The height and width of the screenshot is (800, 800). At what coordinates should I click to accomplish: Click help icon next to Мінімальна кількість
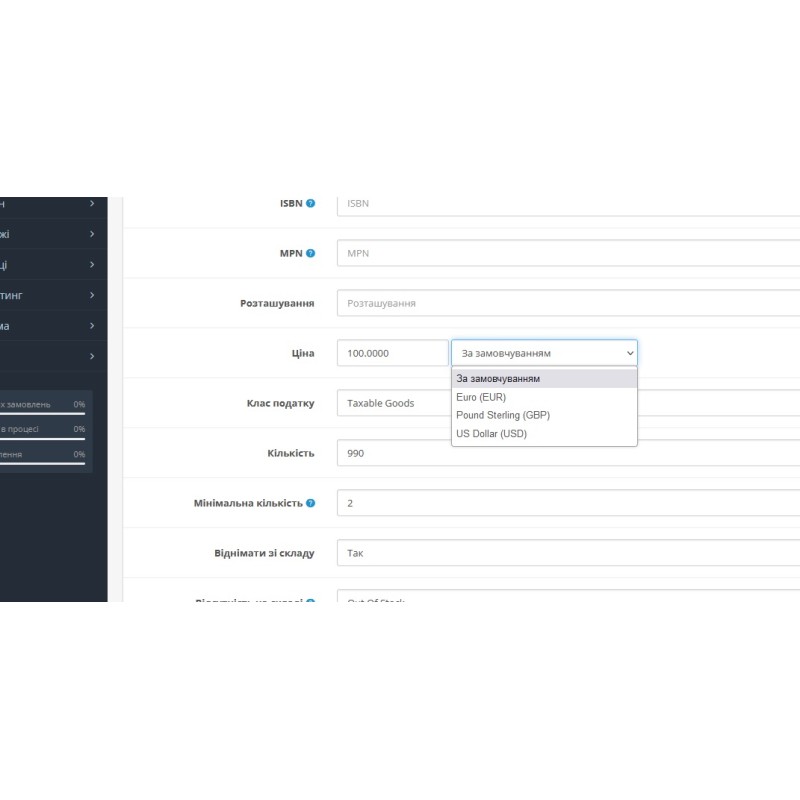pos(311,503)
